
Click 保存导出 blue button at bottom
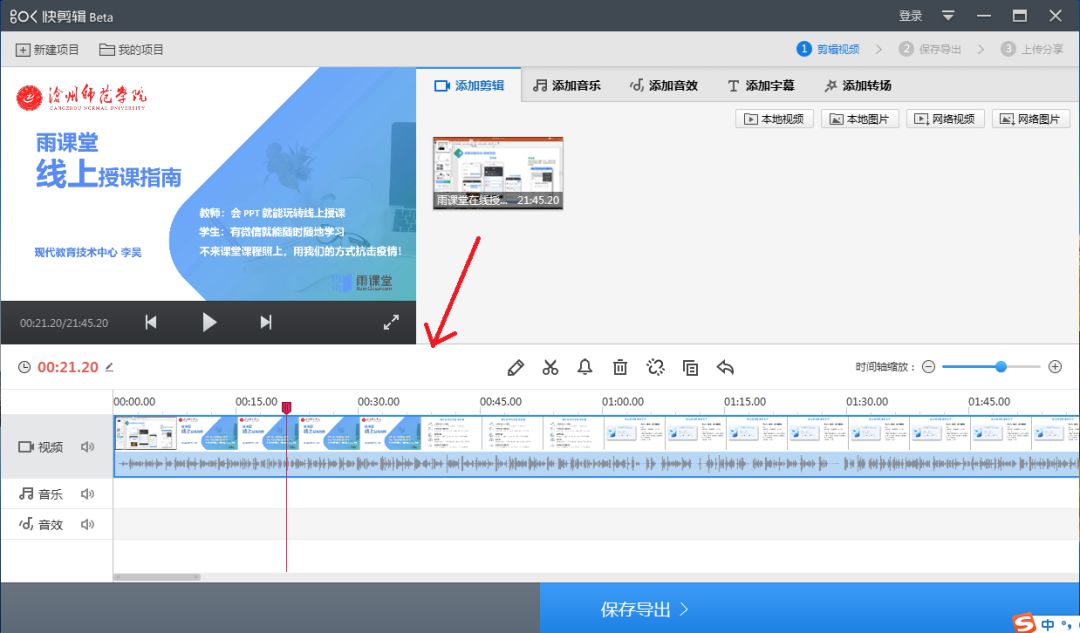point(809,608)
